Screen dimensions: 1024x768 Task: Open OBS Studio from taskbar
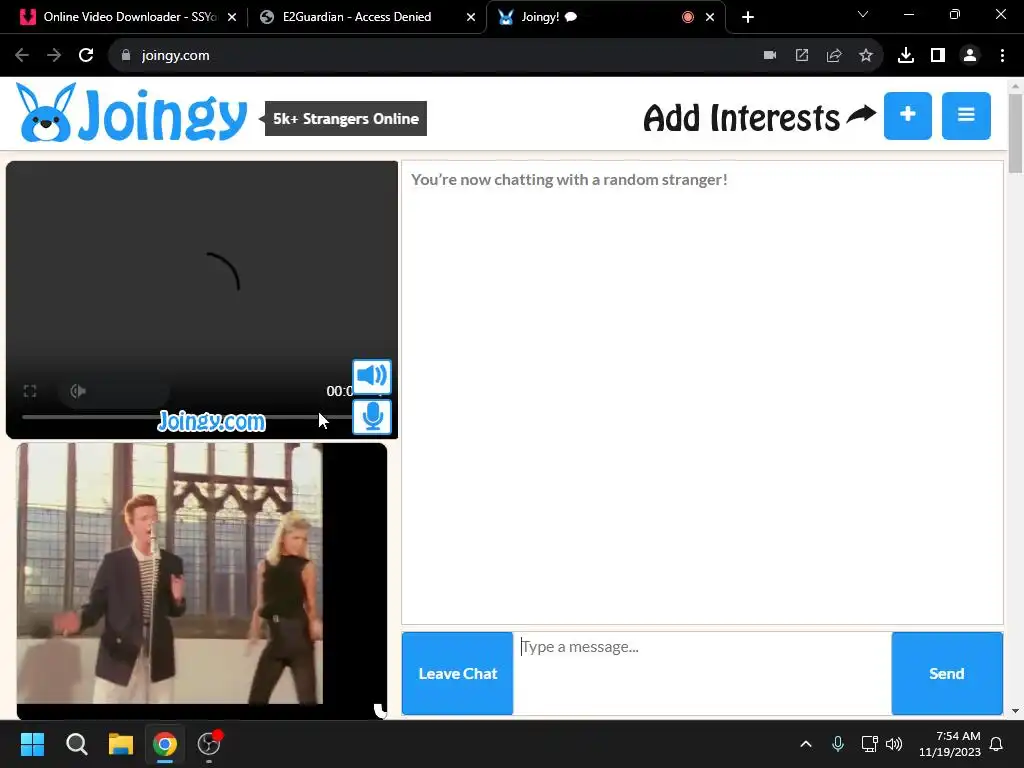tap(209, 744)
